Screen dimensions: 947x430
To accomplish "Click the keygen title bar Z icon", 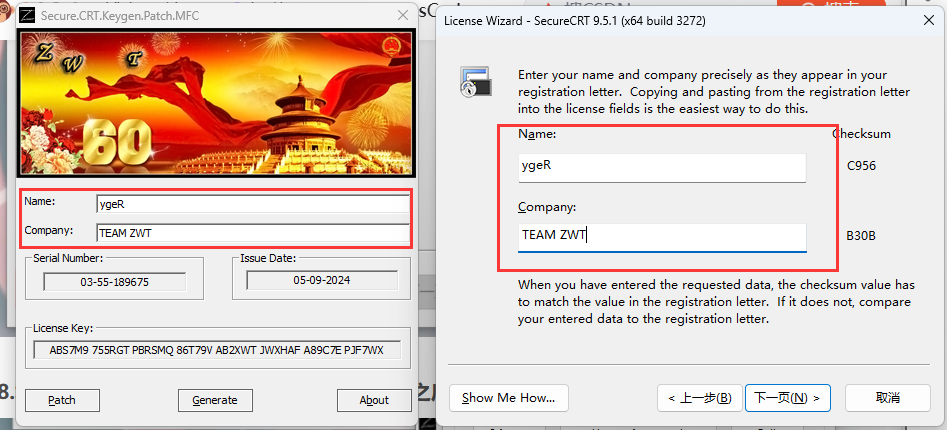I will click(28, 16).
